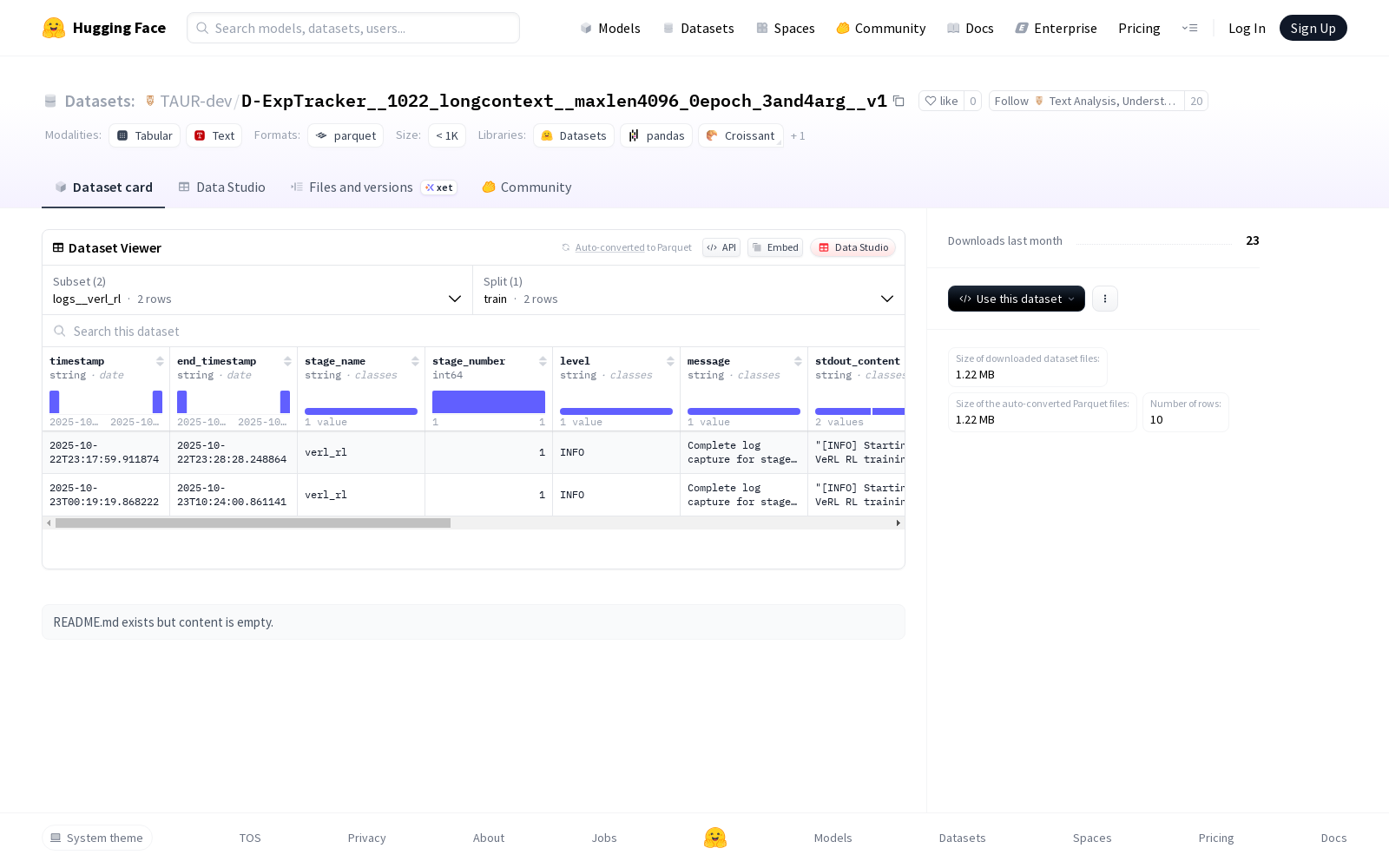Click the like count 0

[x=972, y=102]
